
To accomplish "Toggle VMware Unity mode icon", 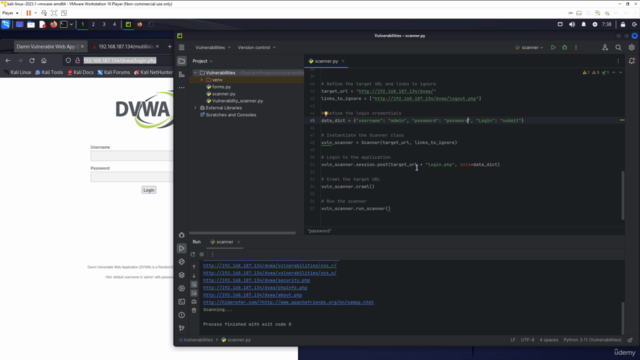I will (x=64, y=13).
